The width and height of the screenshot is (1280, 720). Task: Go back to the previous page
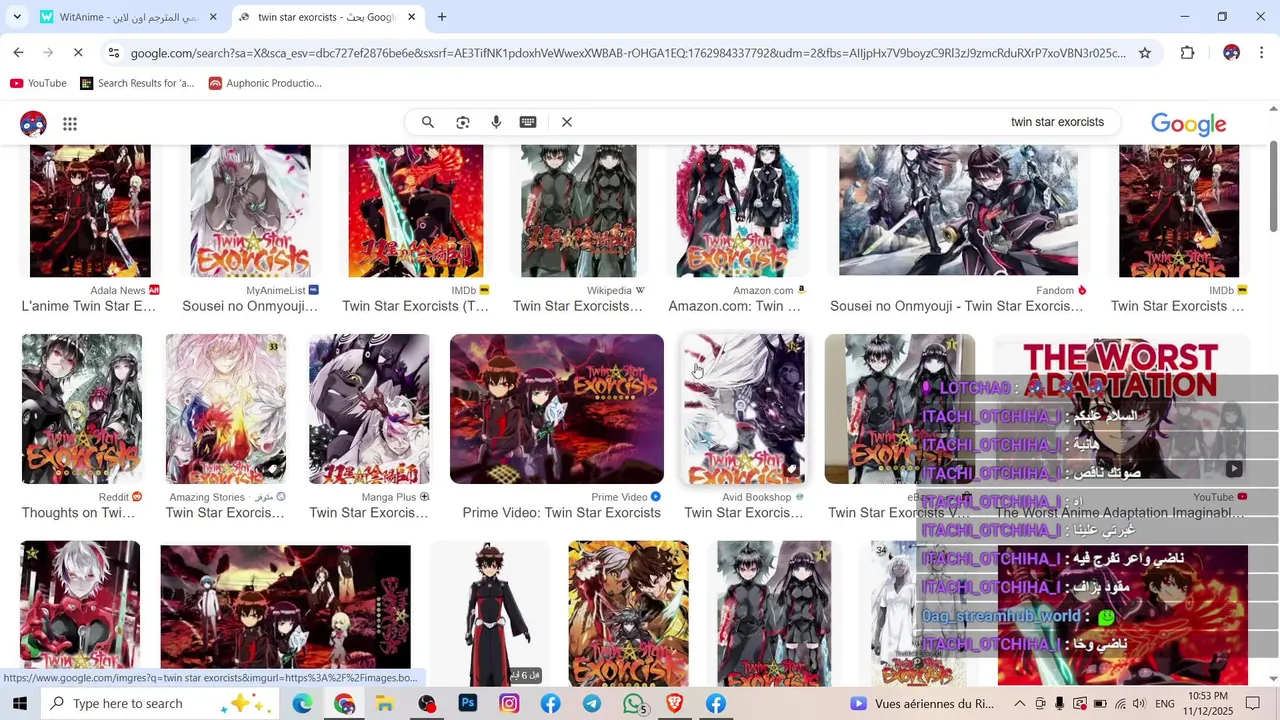19,53
